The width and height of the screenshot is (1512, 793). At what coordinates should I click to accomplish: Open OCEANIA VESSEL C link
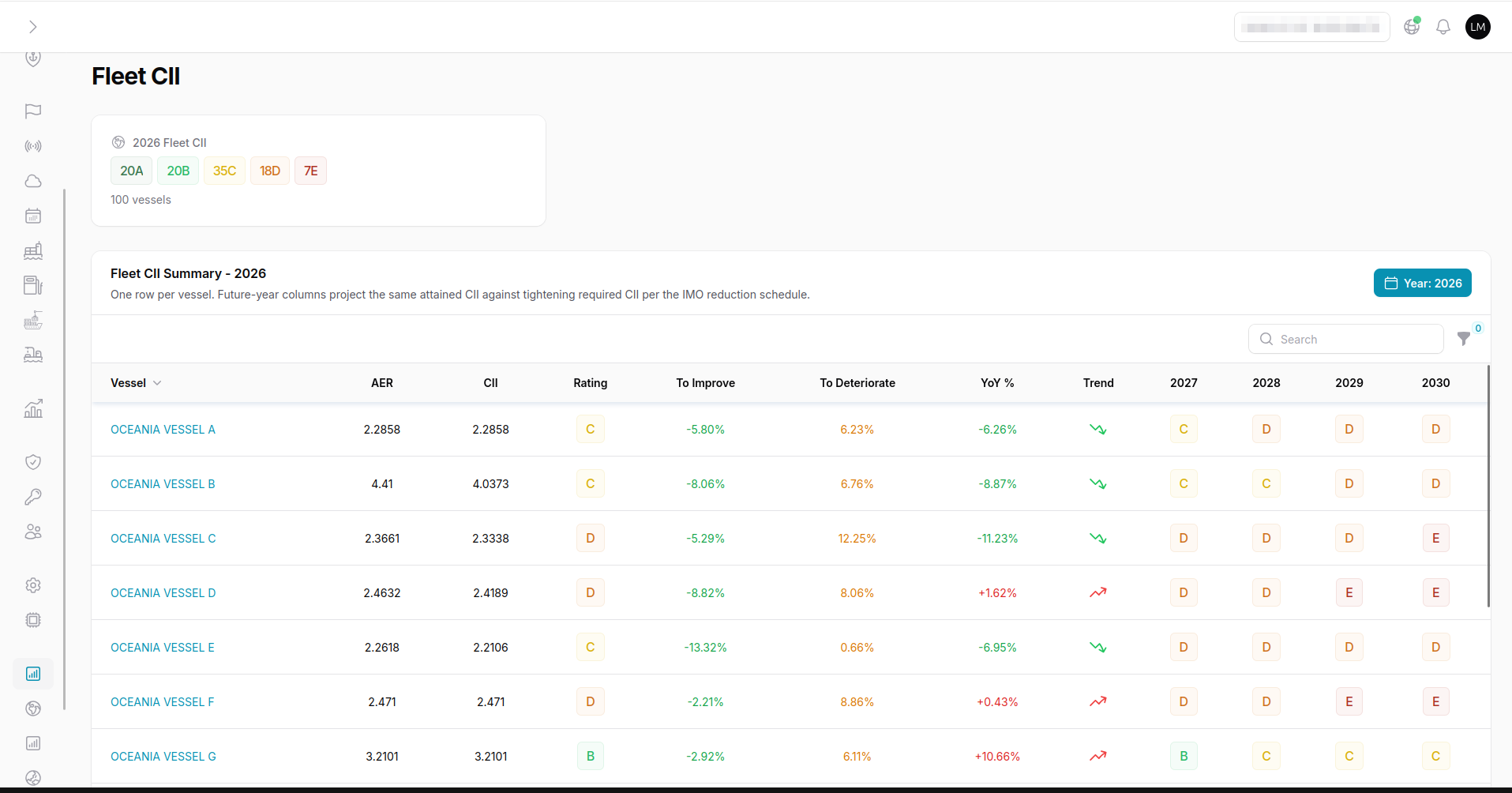pyautogui.click(x=163, y=539)
